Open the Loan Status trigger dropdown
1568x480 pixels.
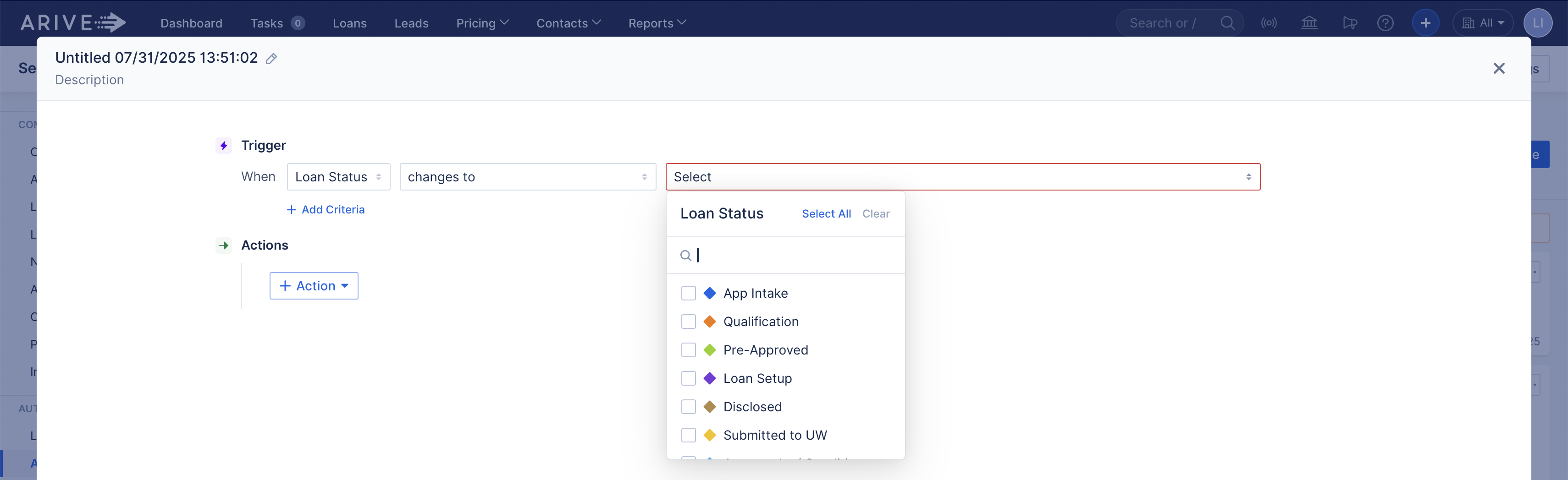338,176
